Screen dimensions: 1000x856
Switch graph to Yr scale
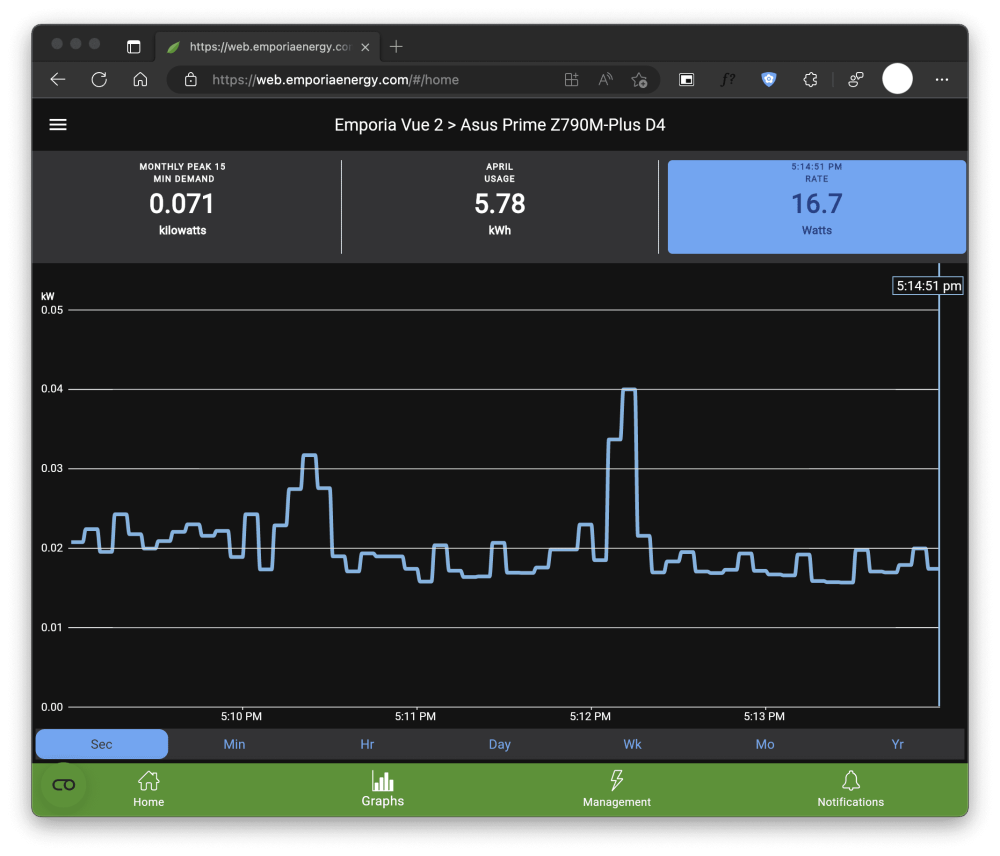tap(897, 744)
